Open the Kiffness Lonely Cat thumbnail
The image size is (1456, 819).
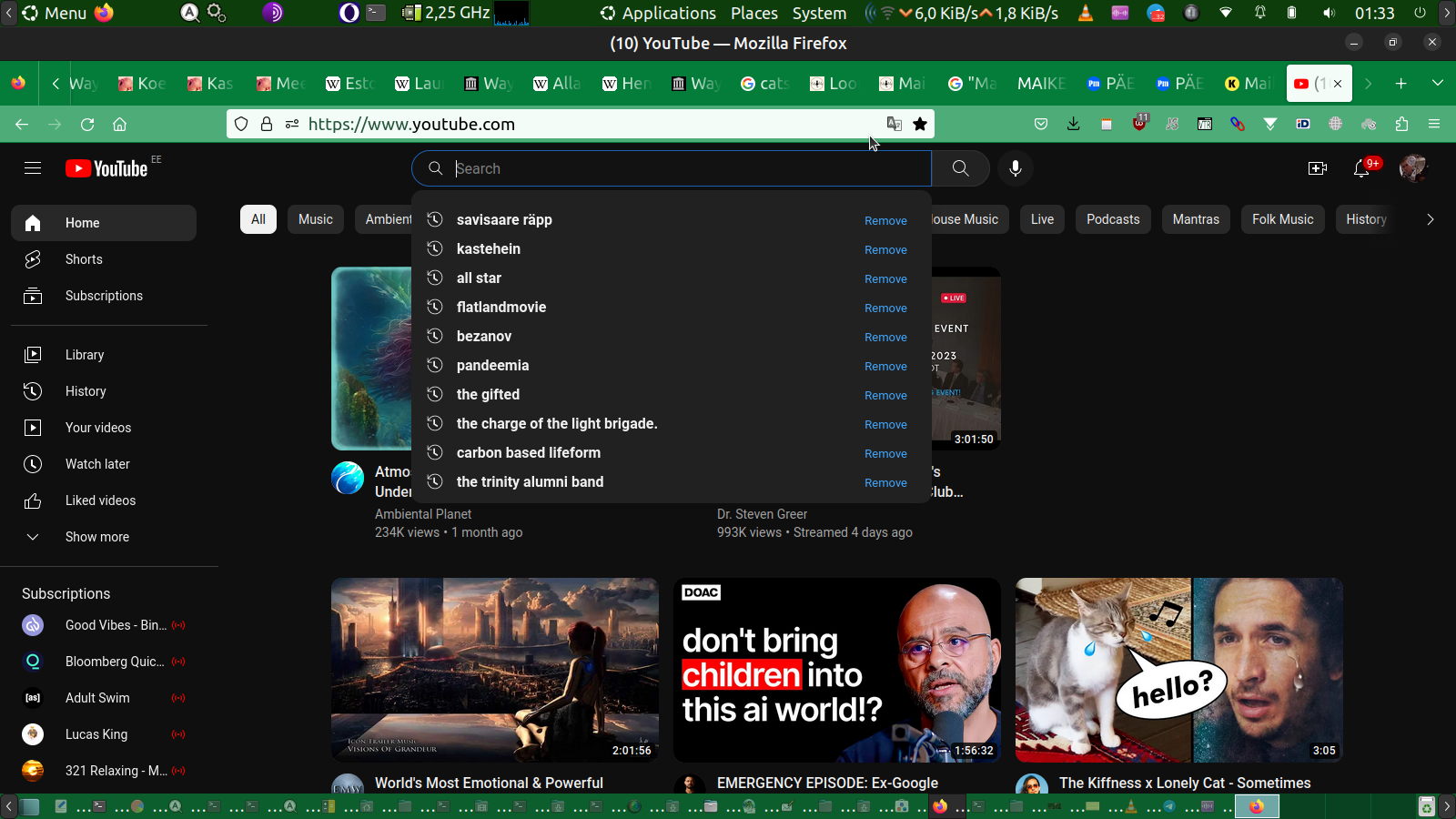(x=1179, y=670)
